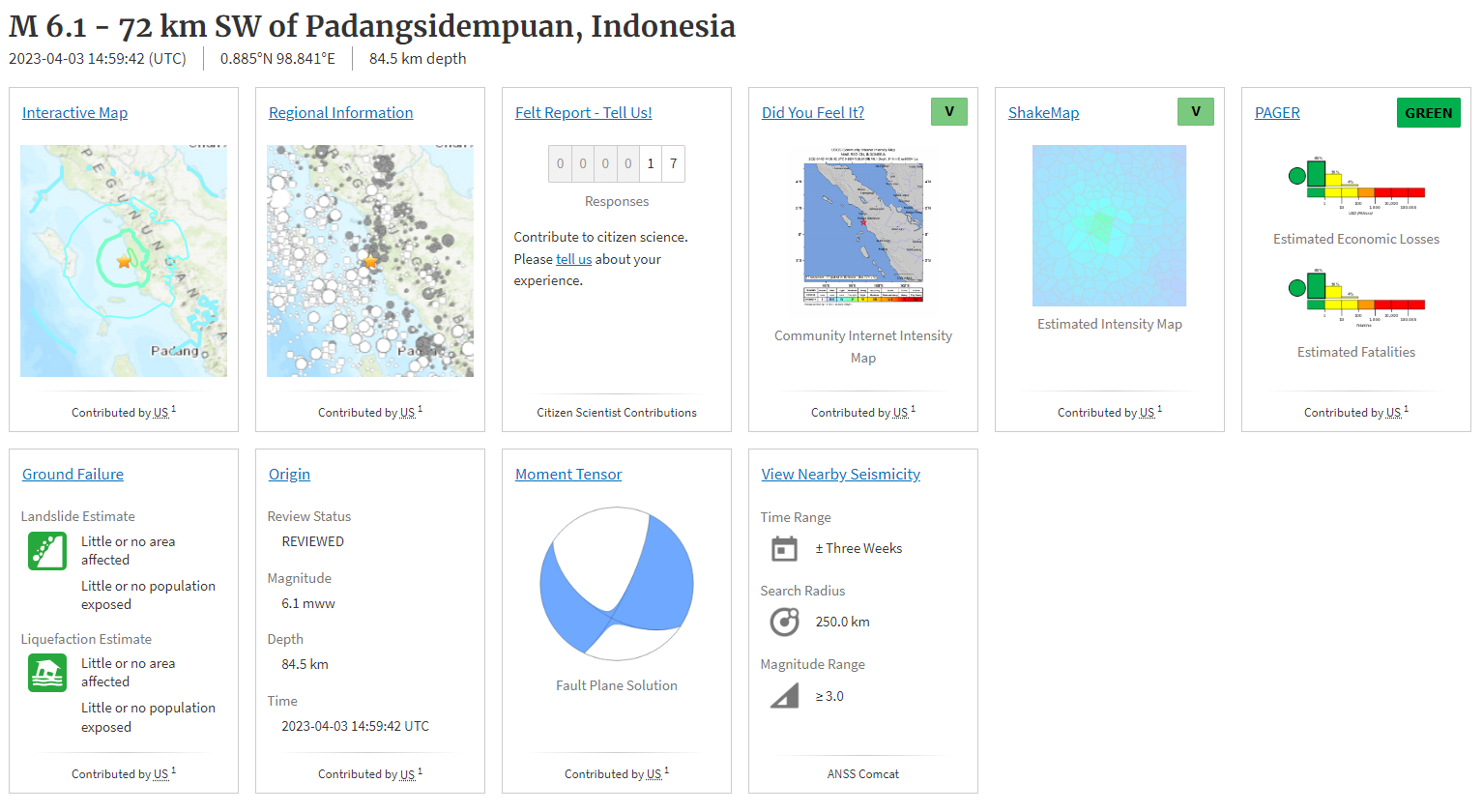1483x812 pixels.
Task: Click the Search Radius target icon
Action: 784,622
